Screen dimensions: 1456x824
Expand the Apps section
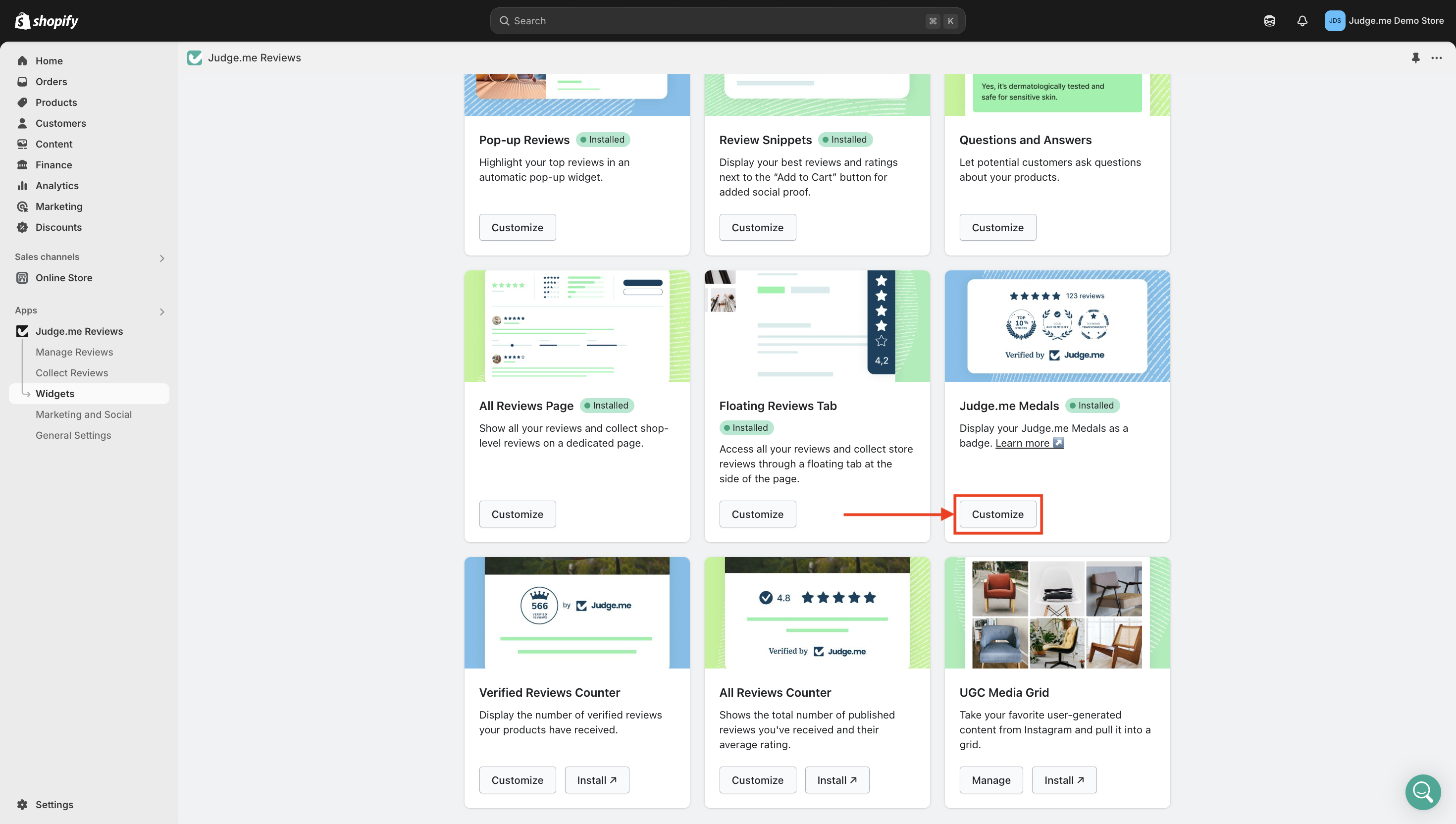coord(162,312)
